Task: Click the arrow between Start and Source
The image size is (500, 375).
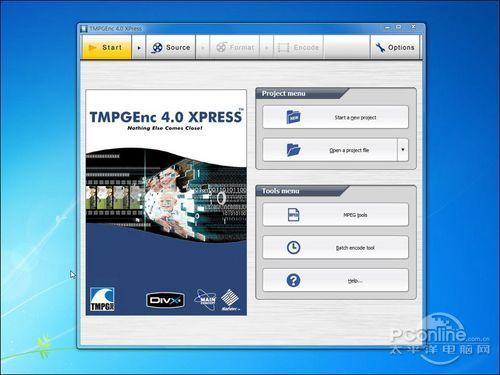Action: pyautogui.click(x=139, y=48)
